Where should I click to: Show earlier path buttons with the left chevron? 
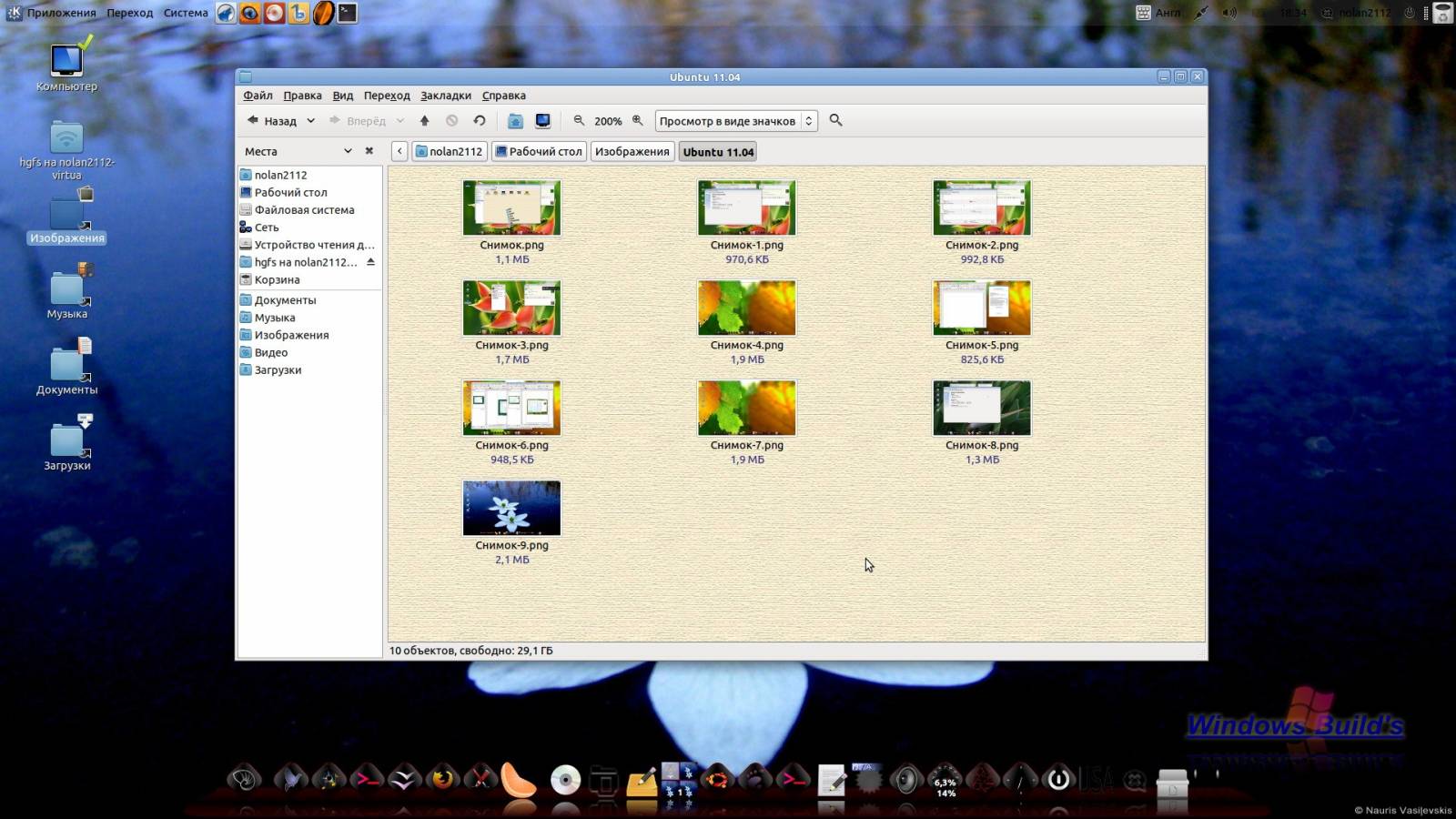(x=399, y=151)
